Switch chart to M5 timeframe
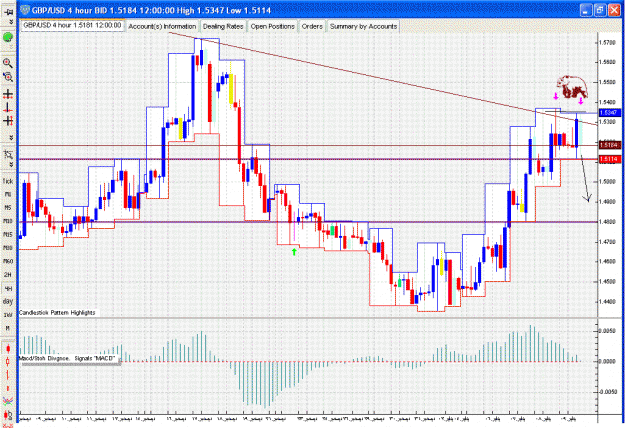This screenshot has width=625, height=428. 8,208
